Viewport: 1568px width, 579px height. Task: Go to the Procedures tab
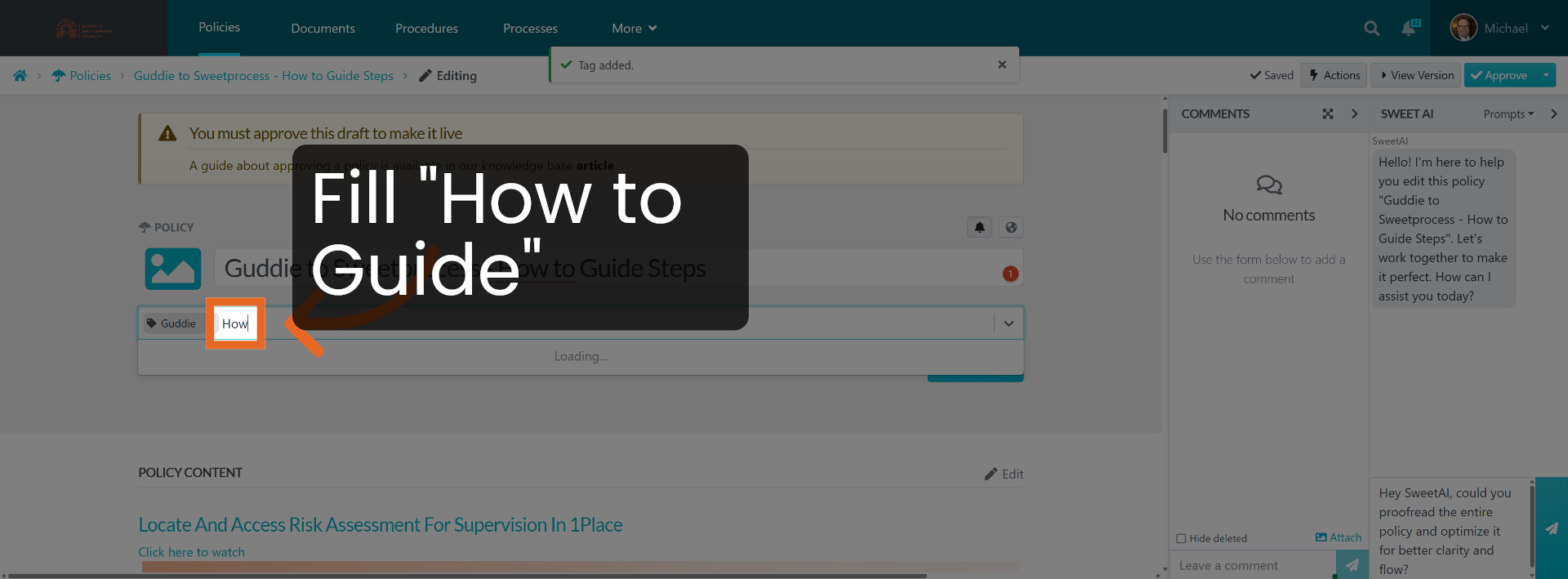click(x=427, y=29)
